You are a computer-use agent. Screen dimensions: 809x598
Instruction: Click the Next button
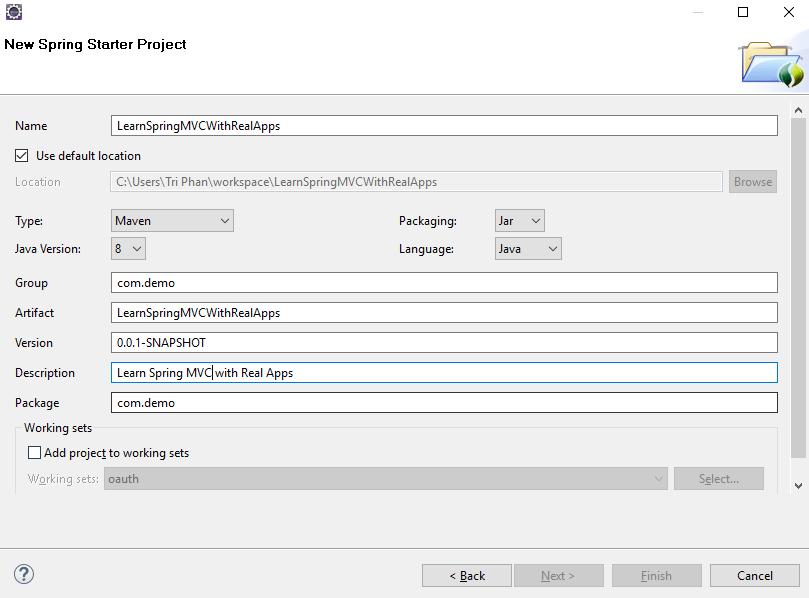[559, 575]
